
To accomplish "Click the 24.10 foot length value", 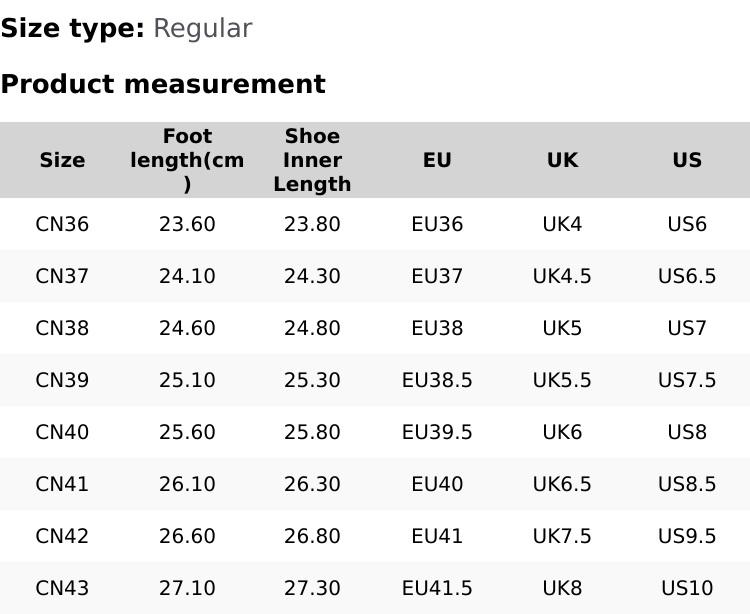I will pyautogui.click(x=187, y=276).
